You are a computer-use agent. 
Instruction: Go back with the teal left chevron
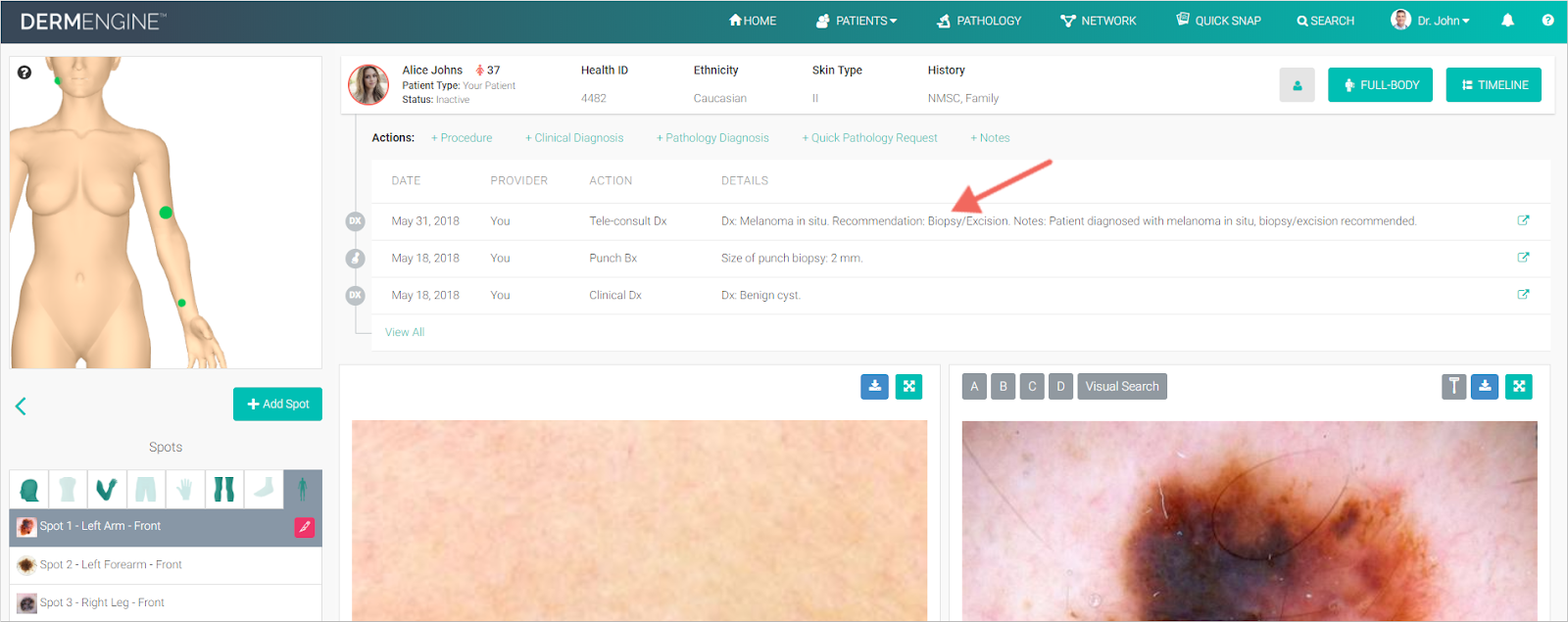(x=21, y=406)
